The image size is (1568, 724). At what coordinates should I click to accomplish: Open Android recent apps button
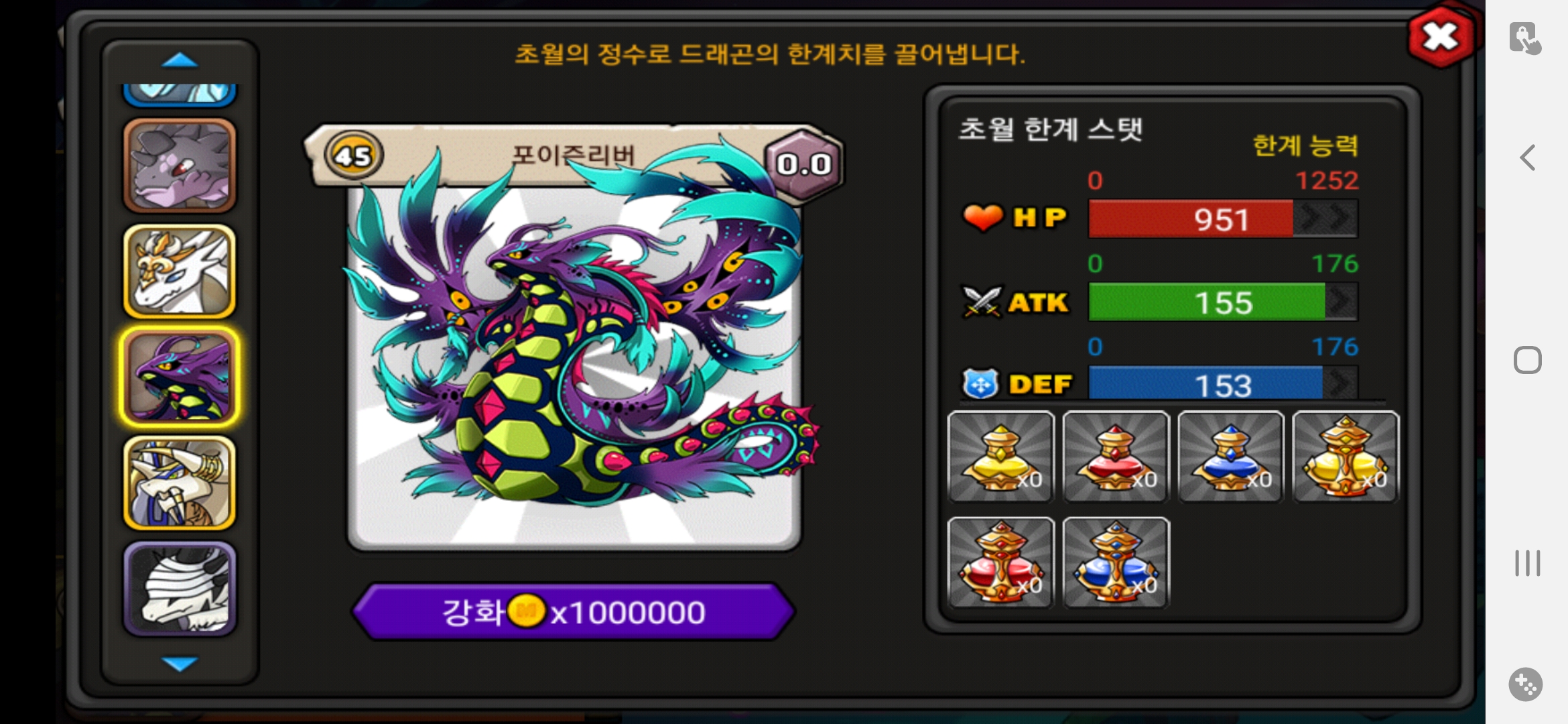(x=1527, y=563)
